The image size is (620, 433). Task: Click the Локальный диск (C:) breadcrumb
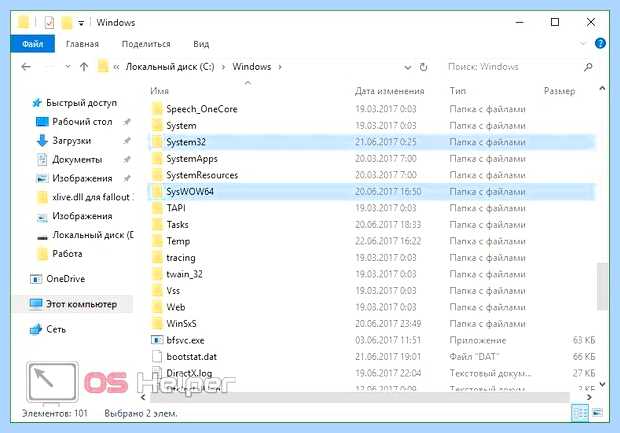[x=170, y=67]
